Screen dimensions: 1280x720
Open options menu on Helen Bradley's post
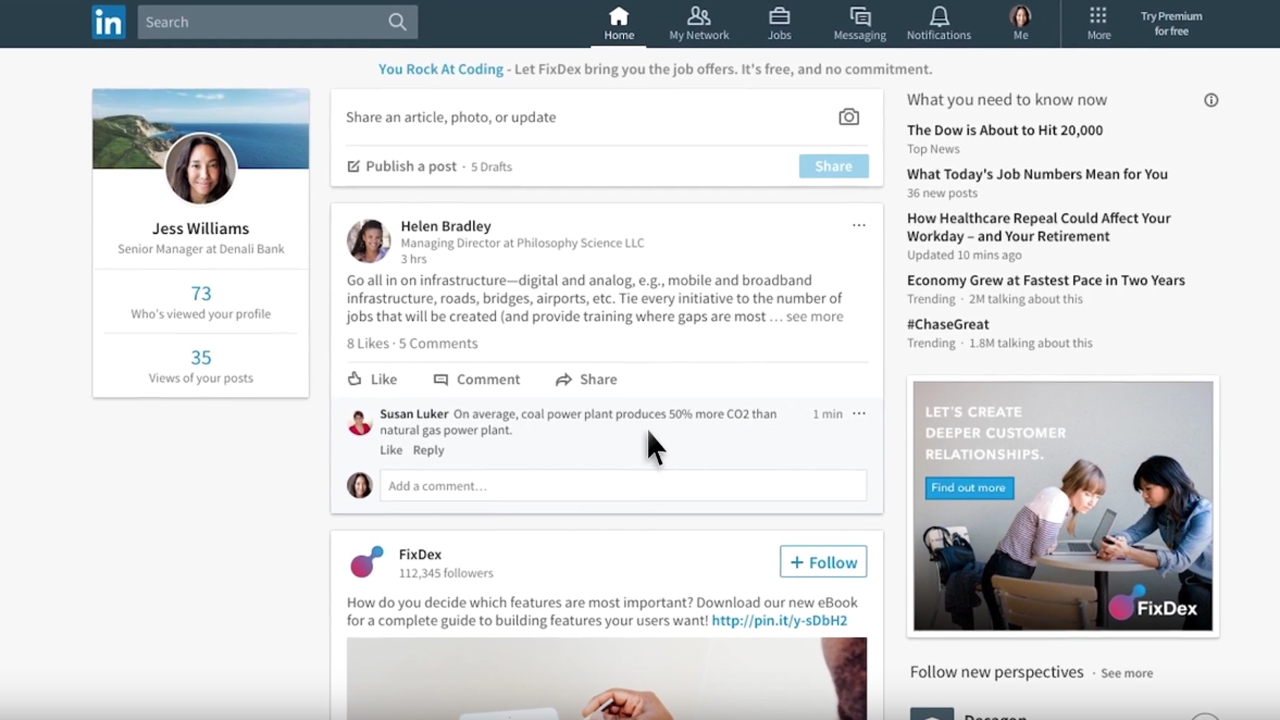tap(859, 225)
